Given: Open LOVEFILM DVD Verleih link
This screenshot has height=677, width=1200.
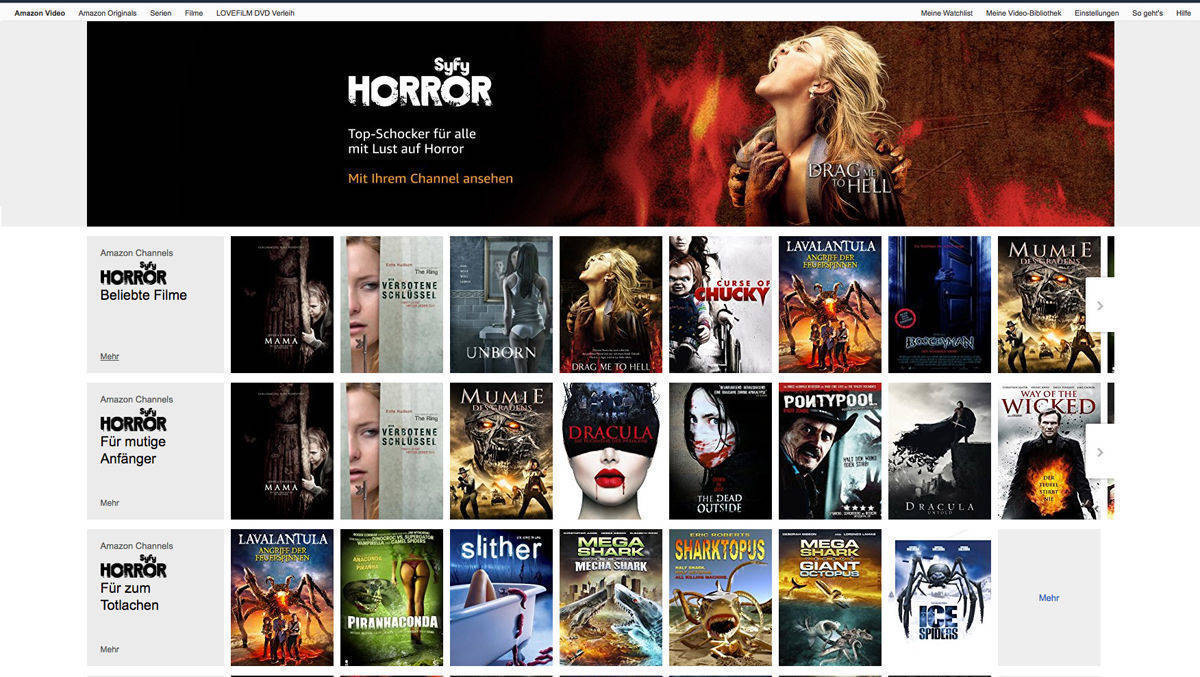Looking at the screenshot, I should point(255,13).
